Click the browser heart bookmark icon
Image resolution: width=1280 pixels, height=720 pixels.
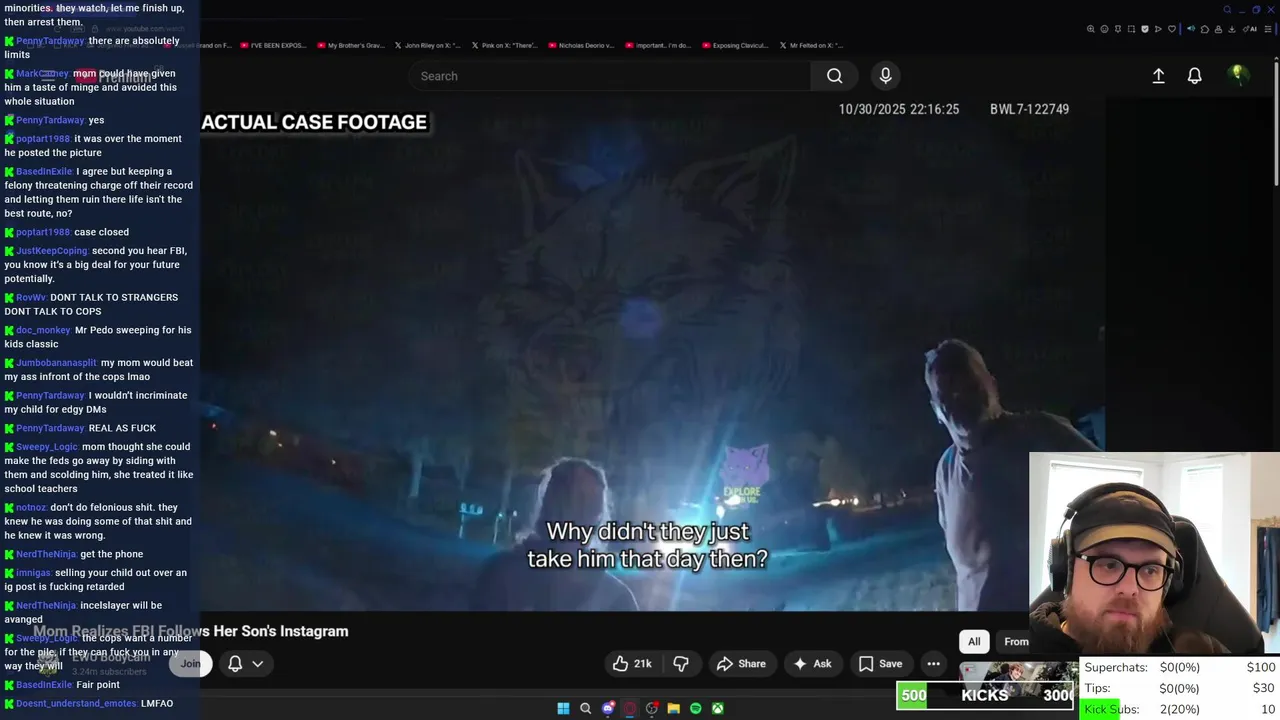(1172, 29)
